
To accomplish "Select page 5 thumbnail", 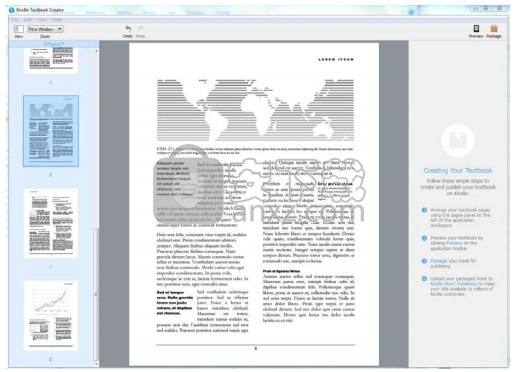I will point(51,60).
